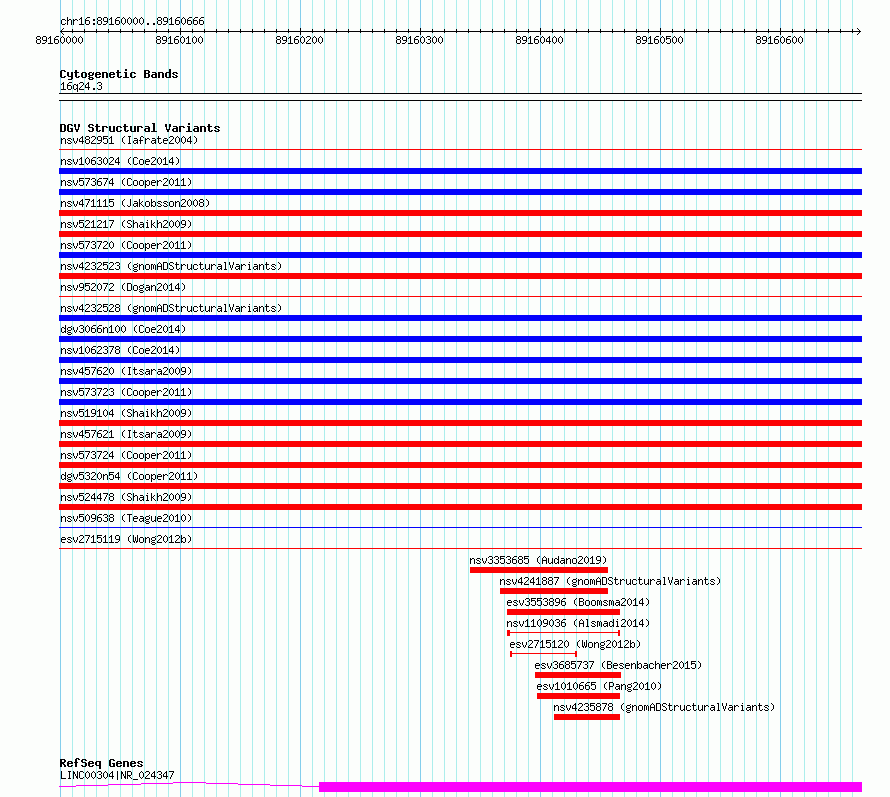Select the thin interval glyph under nsv1109036
890x797 pixels.
(564, 633)
